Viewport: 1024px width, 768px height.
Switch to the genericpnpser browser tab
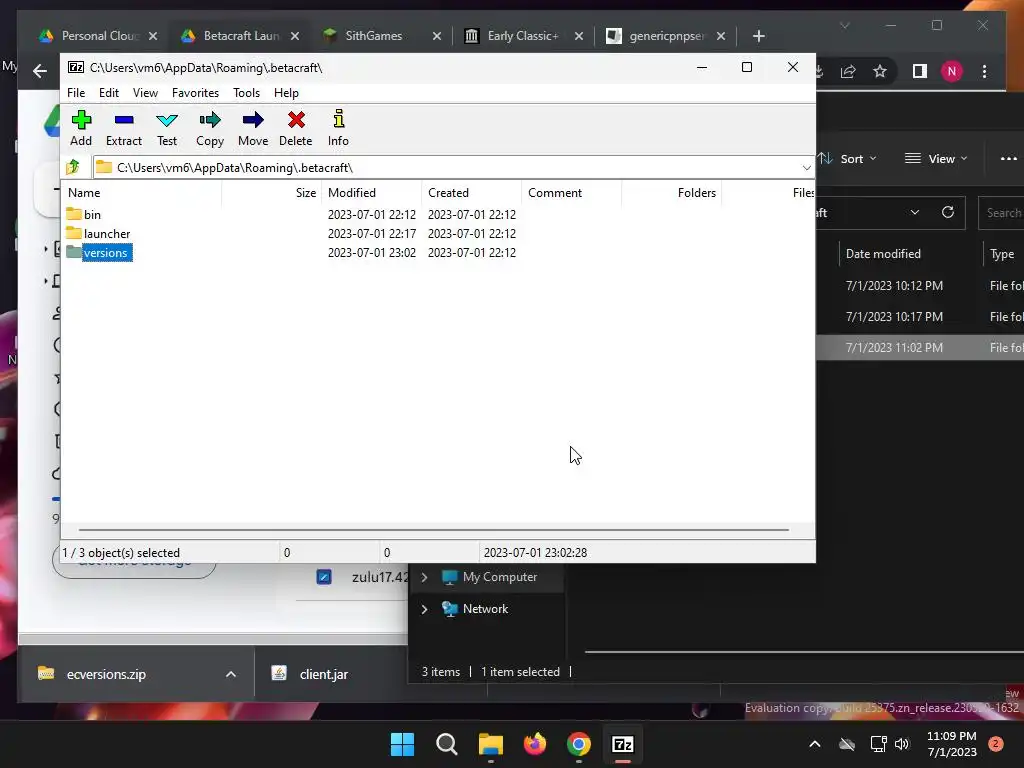click(x=666, y=36)
